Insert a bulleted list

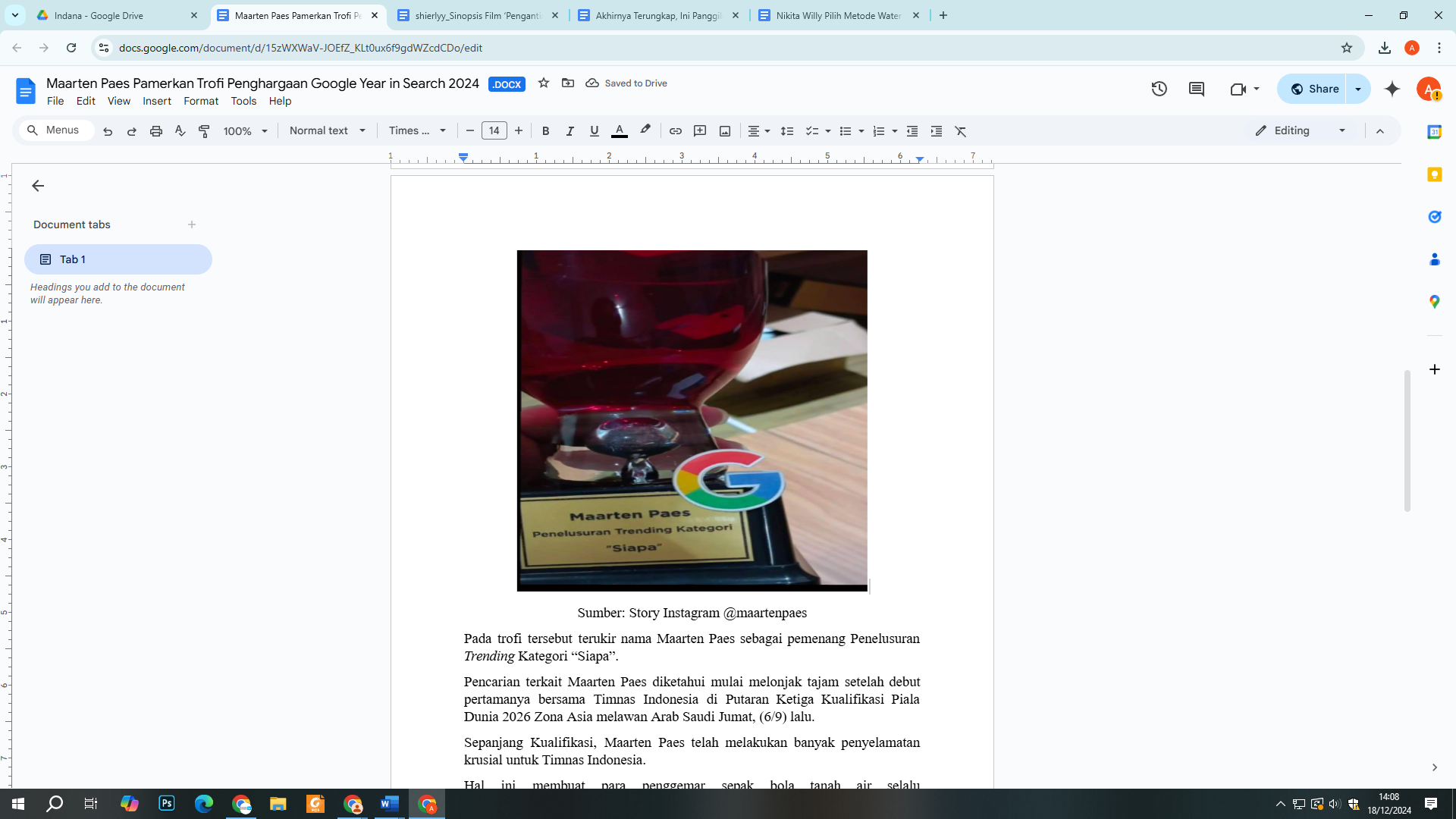pos(846,131)
